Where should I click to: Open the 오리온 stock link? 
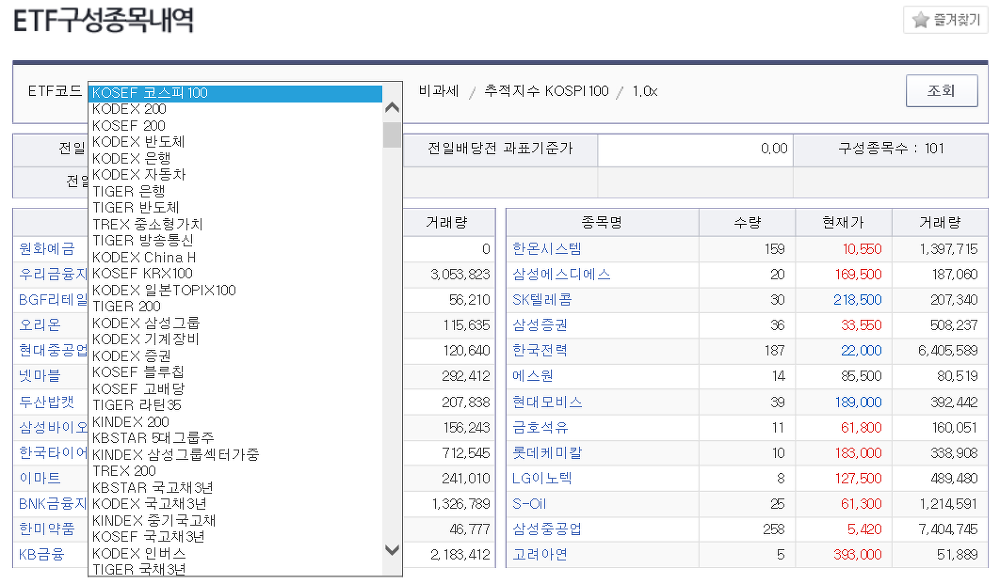(x=40, y=325)
